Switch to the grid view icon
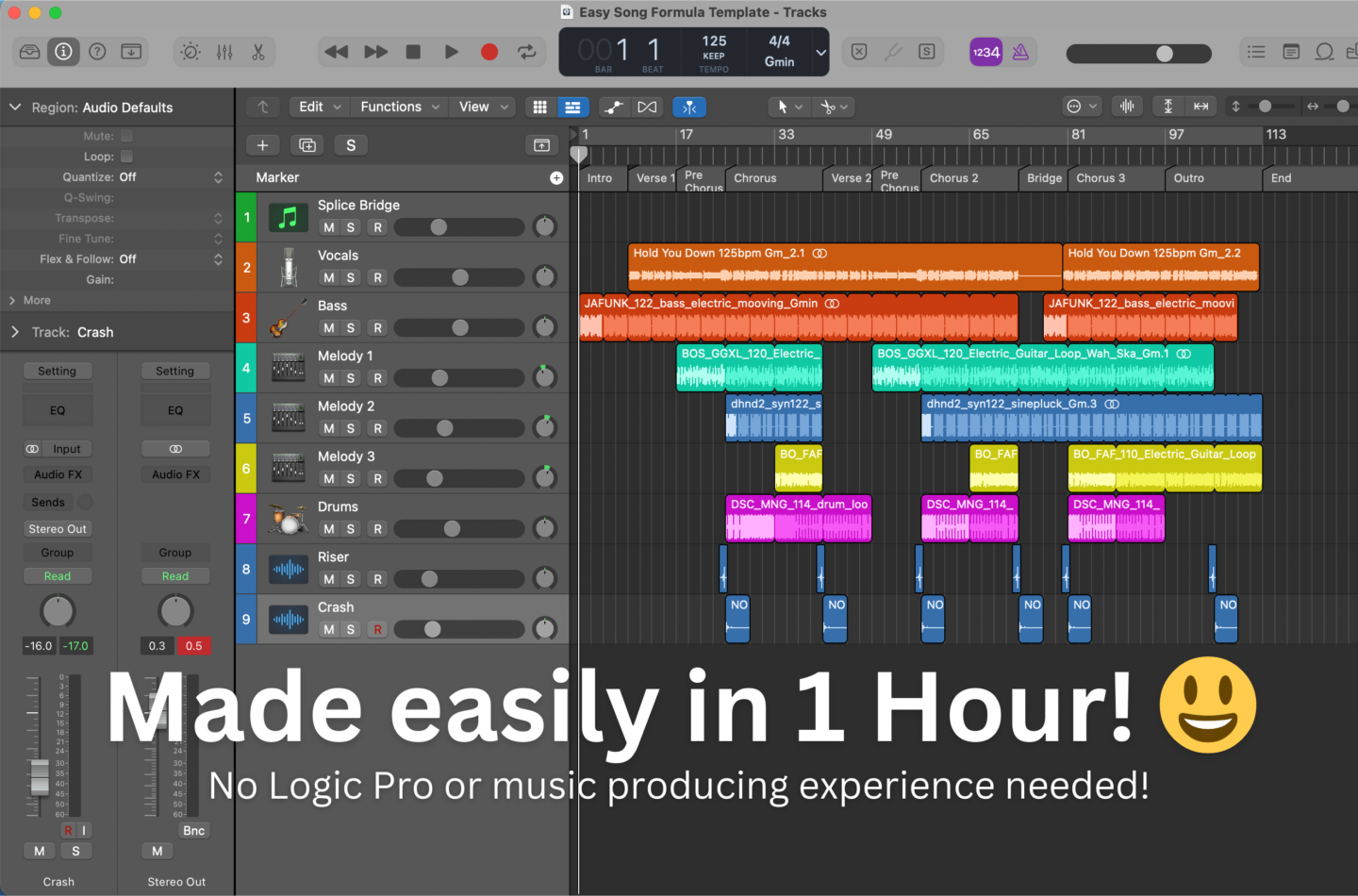 (x=539, y=108)
